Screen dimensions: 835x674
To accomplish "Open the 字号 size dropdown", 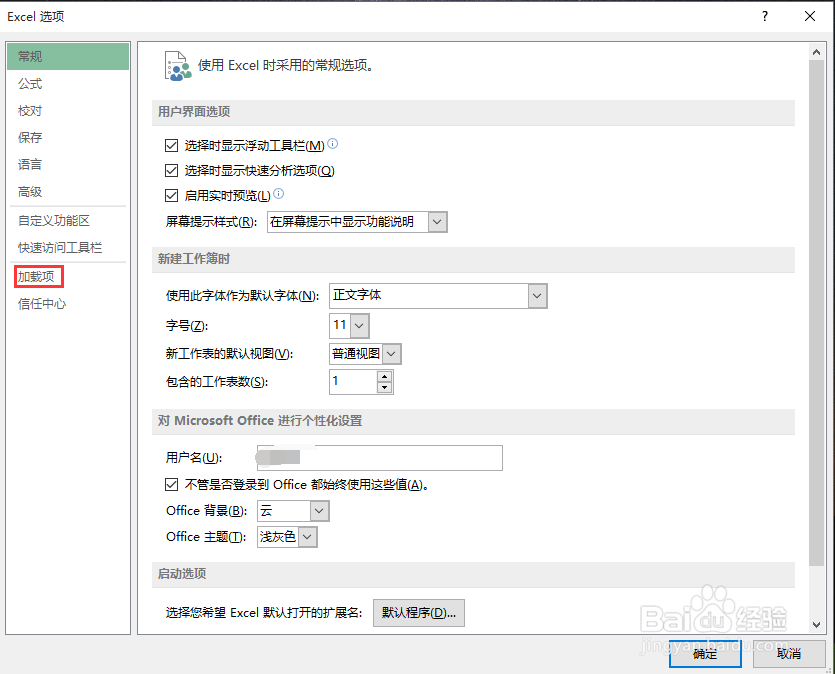I will pos(359,325).
